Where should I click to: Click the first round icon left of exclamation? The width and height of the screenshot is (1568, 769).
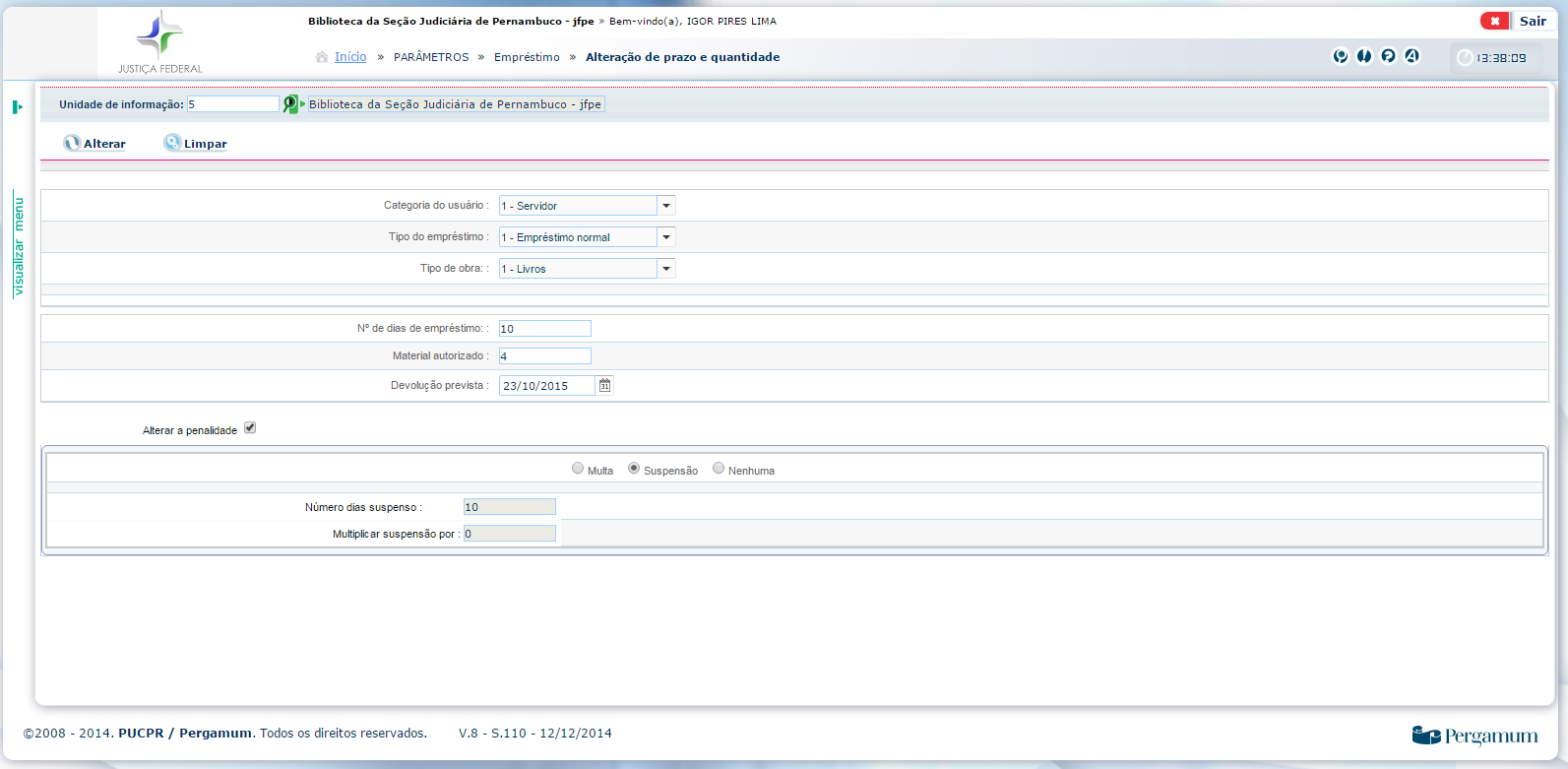tap(1341, 56)
